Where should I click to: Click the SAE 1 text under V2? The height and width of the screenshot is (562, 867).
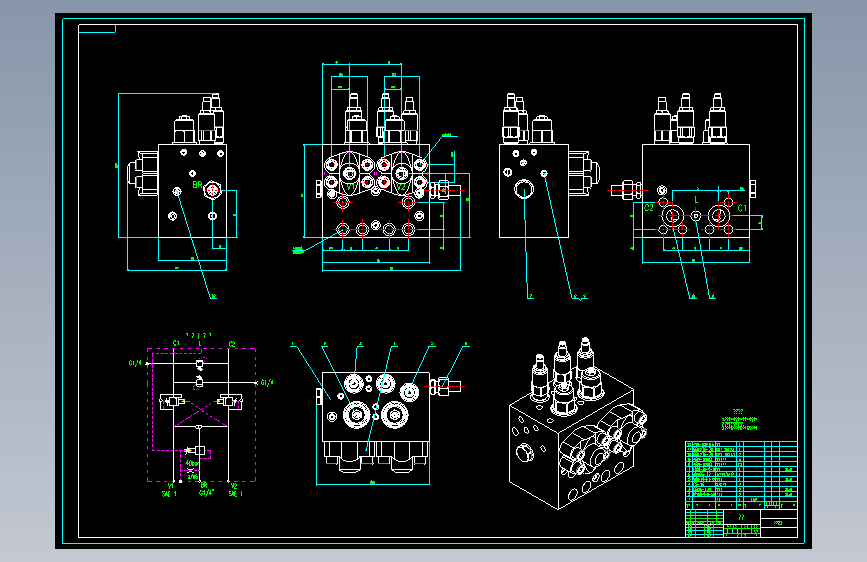pyautogui.click(x=236, y=493)
